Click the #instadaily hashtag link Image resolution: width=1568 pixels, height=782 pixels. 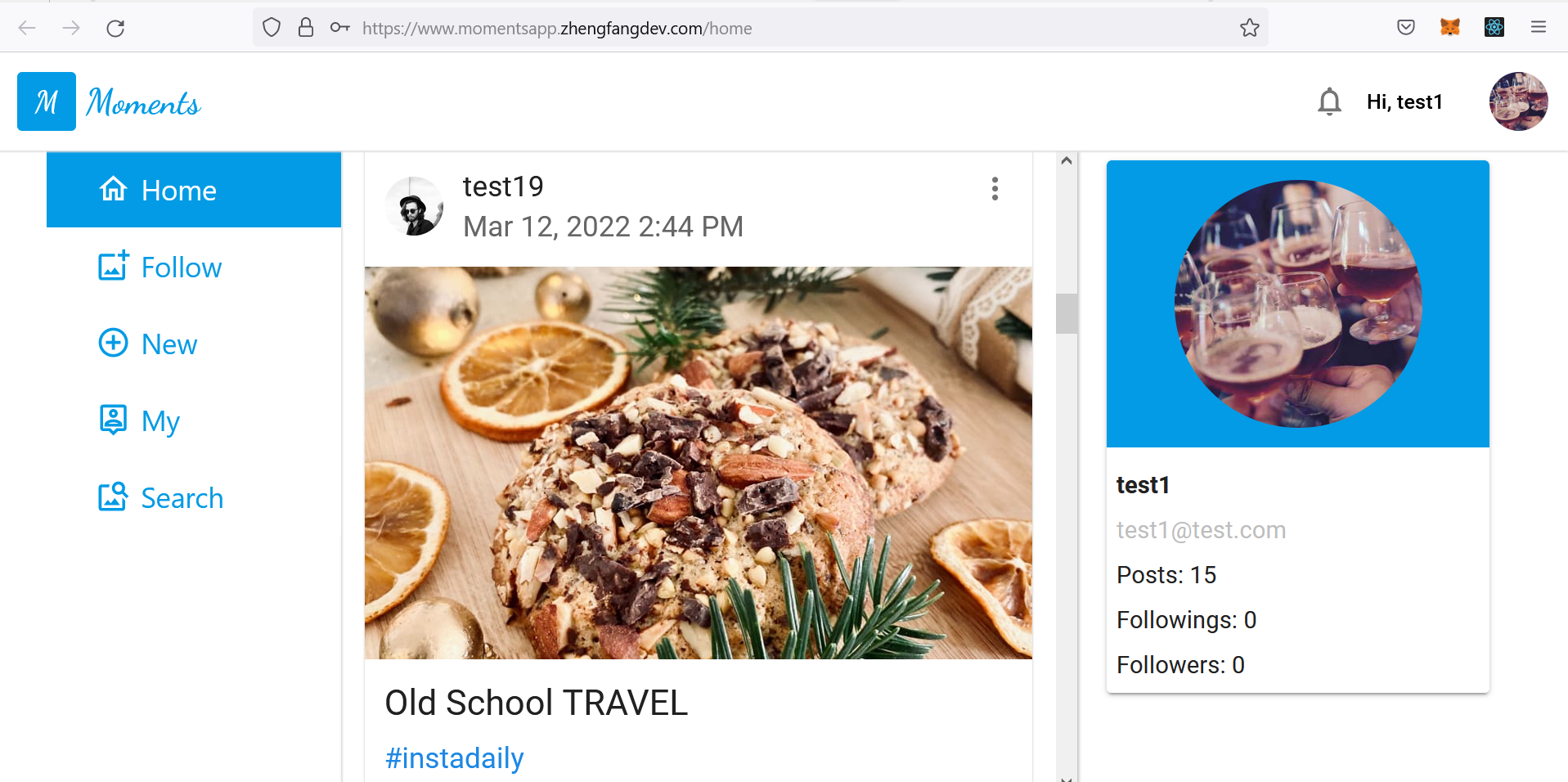click(454, 758)
